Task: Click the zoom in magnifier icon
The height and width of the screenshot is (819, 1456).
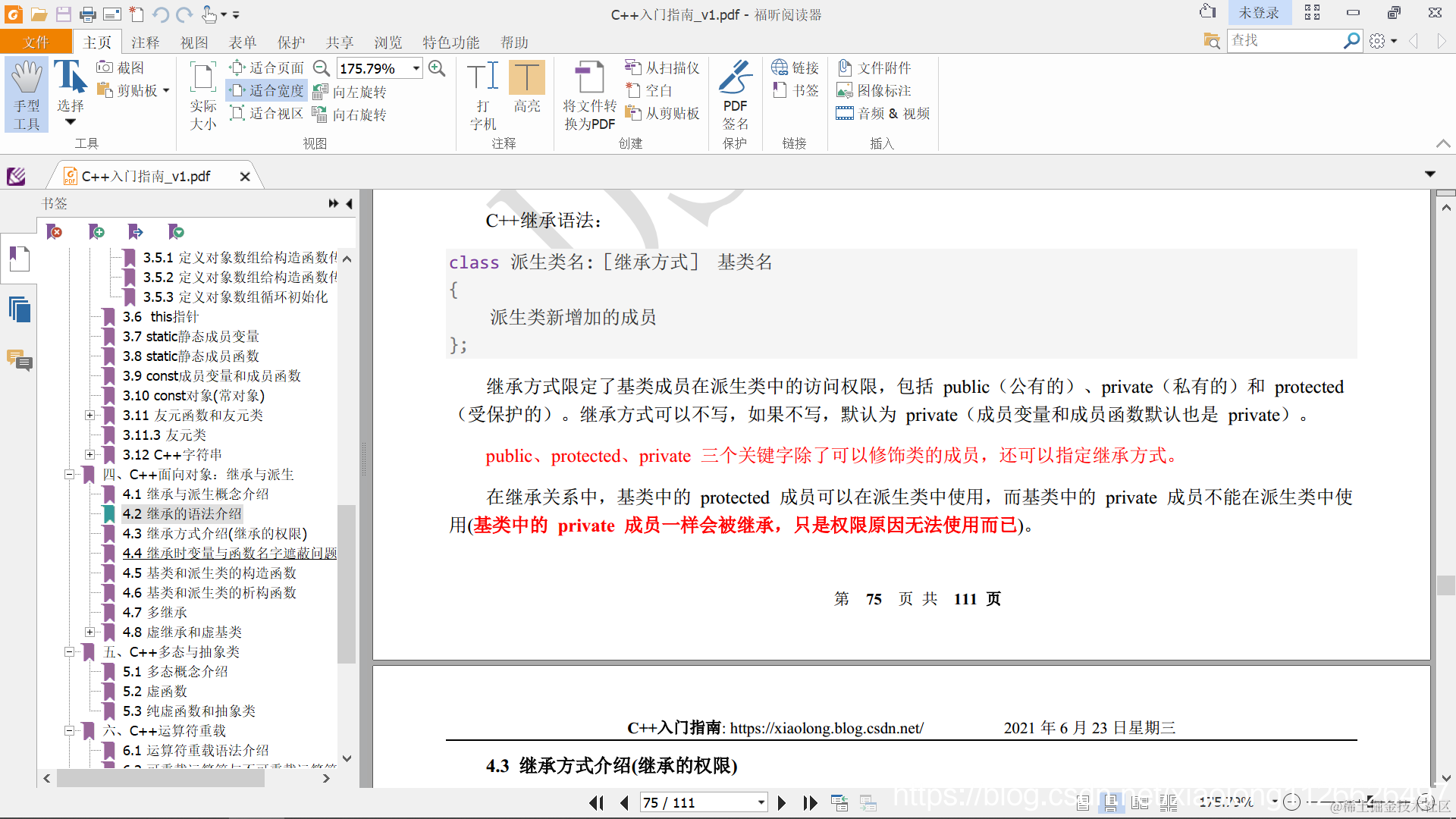Action: pos(437,68)
